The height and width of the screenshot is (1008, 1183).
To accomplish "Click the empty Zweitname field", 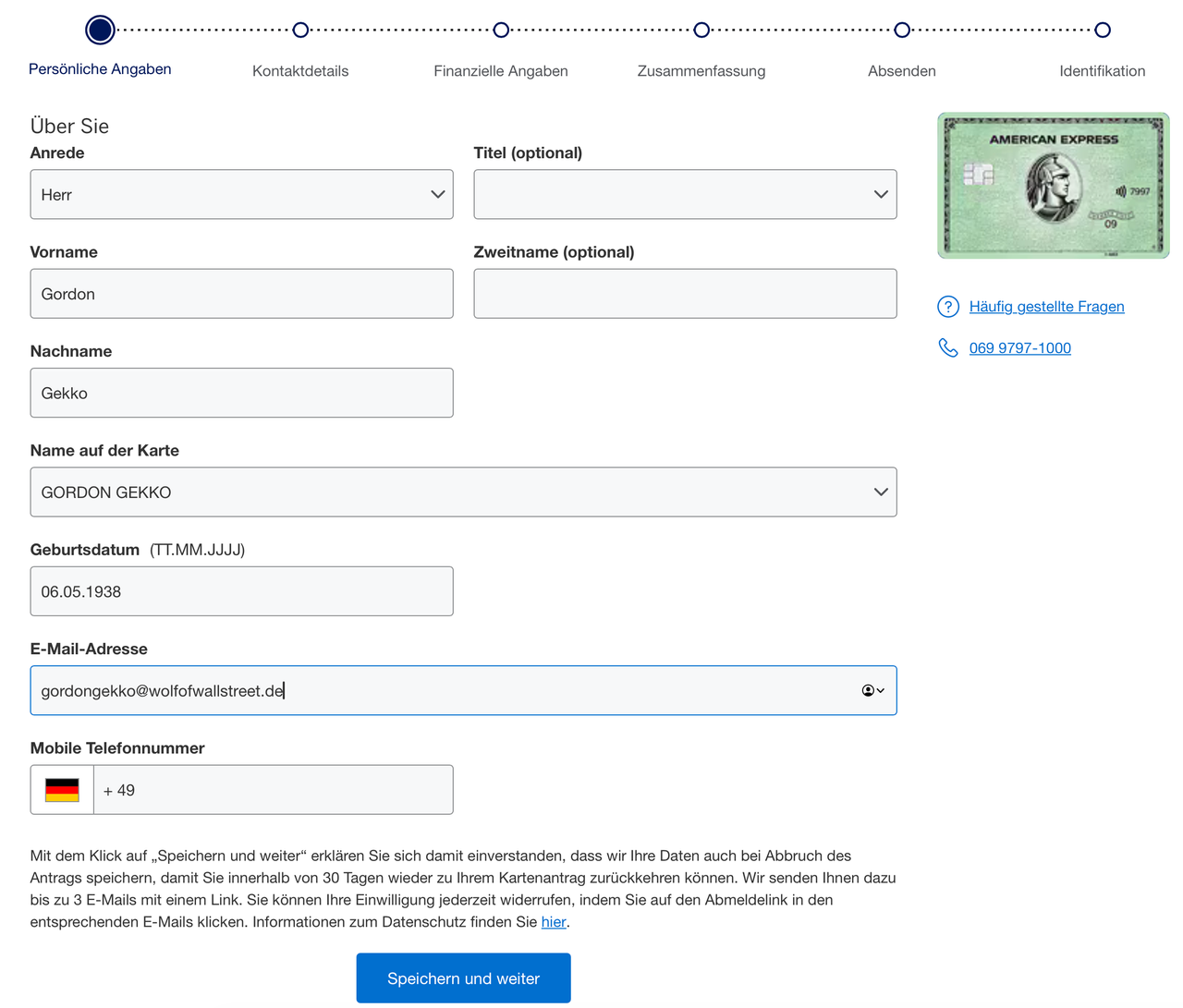I will 686,294.
